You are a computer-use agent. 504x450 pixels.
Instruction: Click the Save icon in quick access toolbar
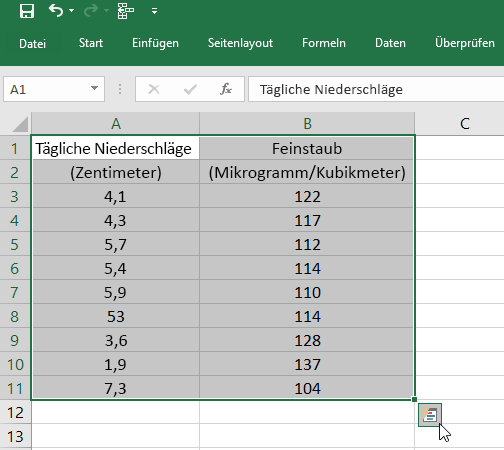tap(27, 11)
